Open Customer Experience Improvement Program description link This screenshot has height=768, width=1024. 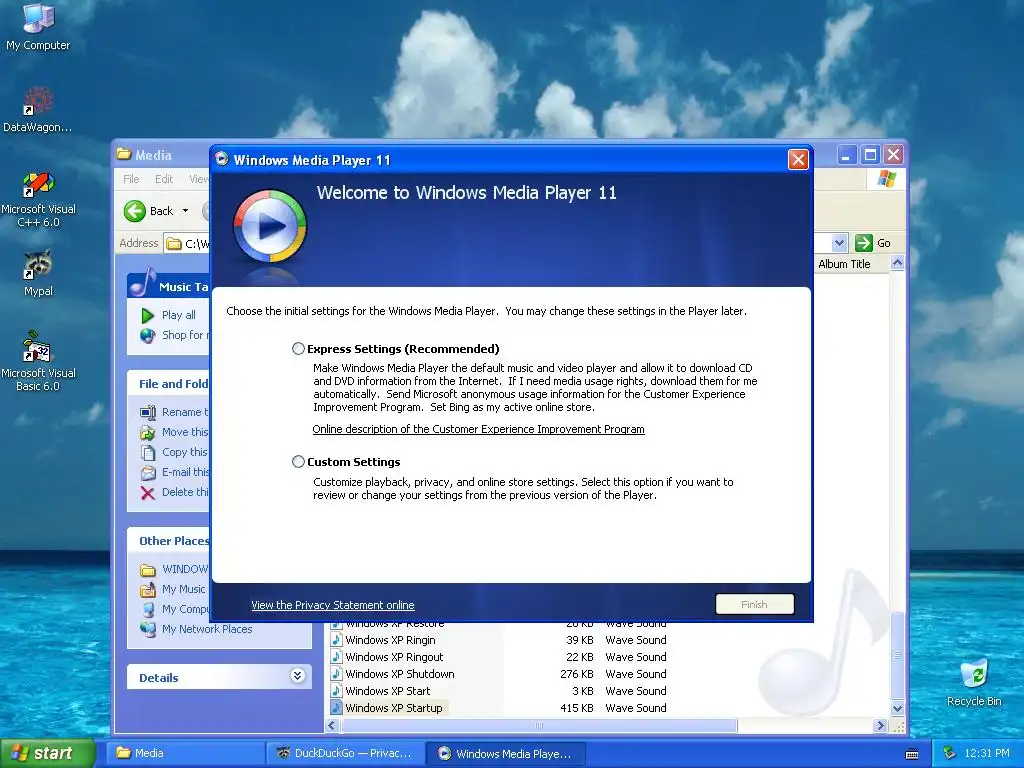point(478,429)
